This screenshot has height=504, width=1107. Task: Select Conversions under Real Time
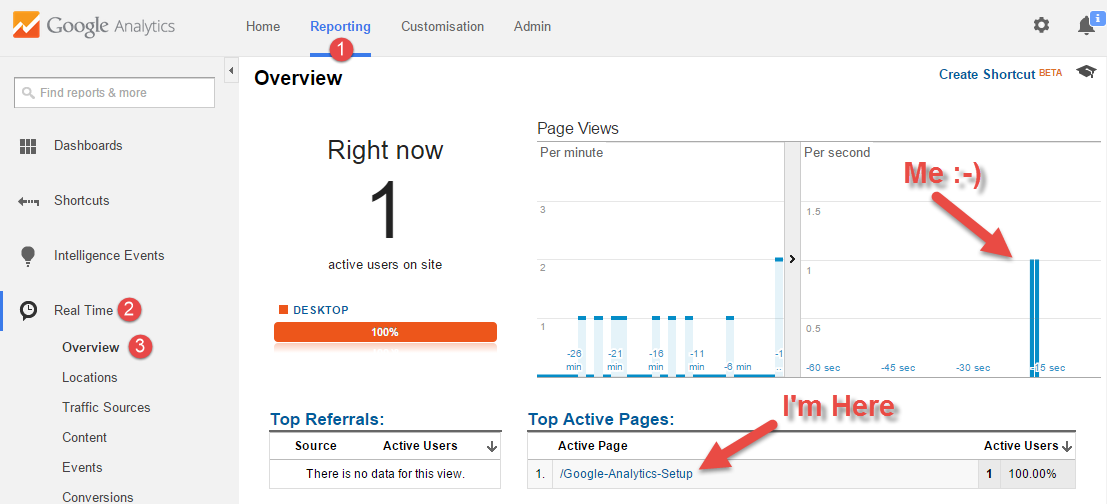(x=97, y=498)
